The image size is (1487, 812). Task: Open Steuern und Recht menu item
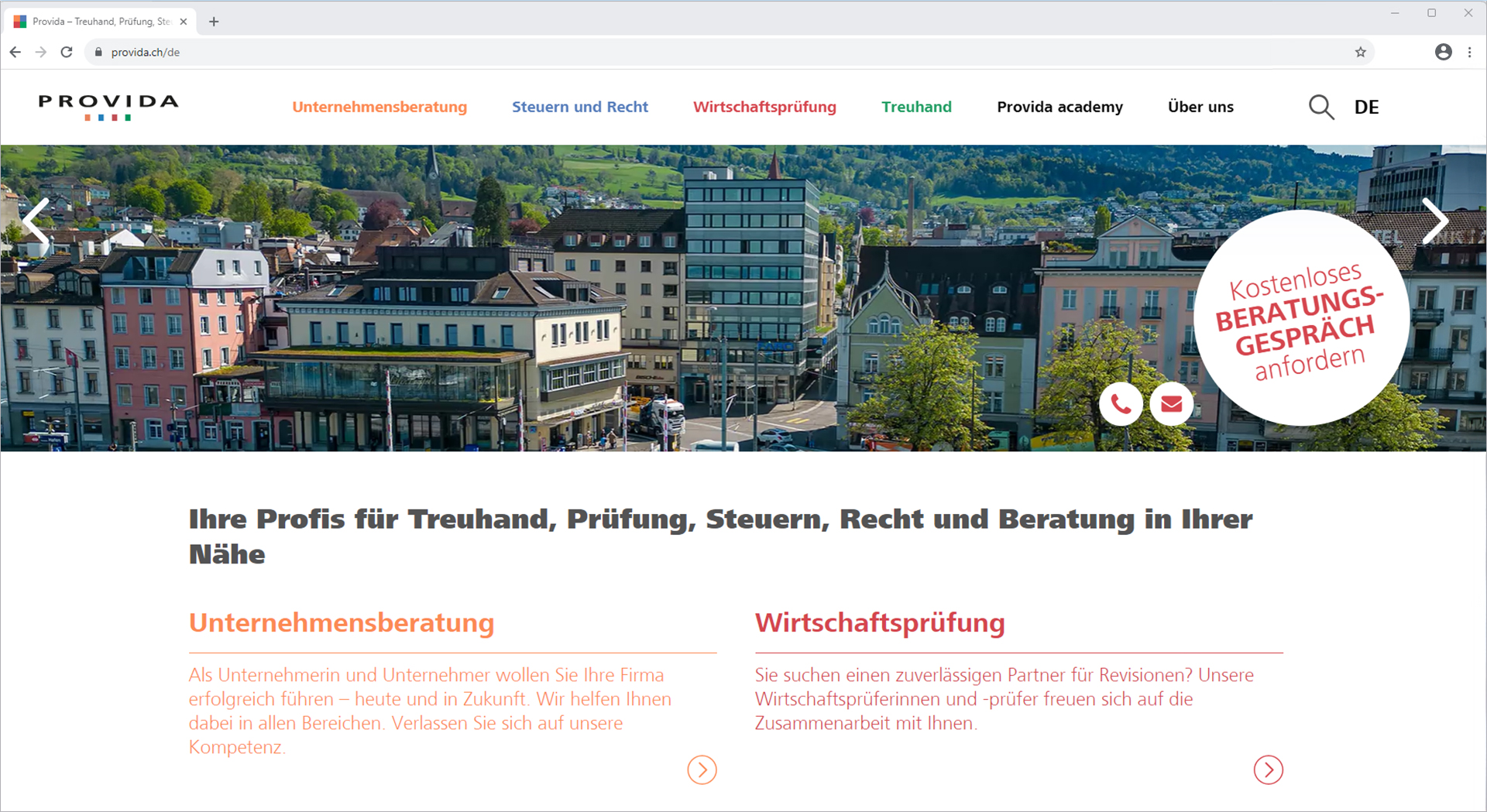tap(579, 107)
